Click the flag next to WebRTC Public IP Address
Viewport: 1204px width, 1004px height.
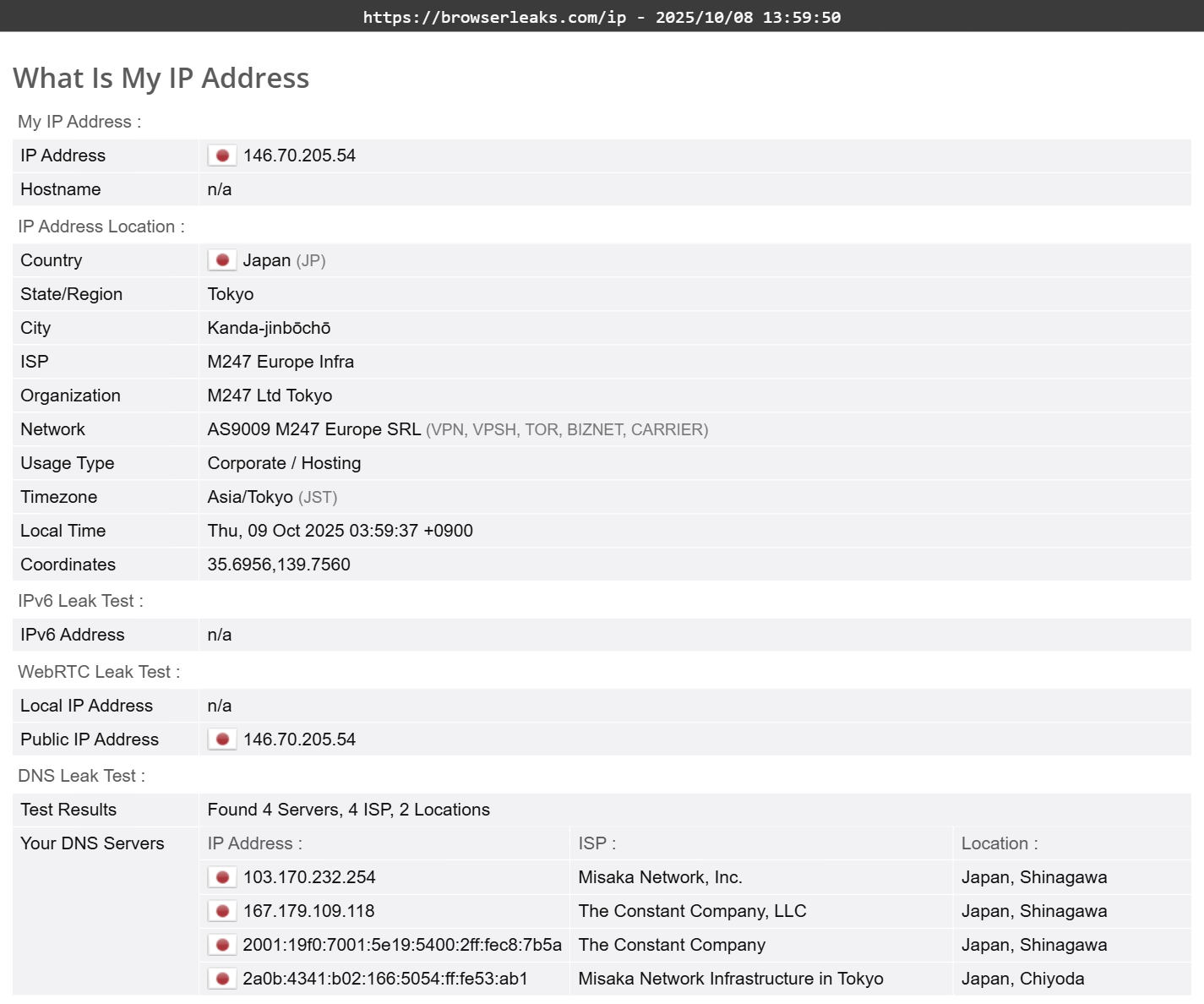222,739
